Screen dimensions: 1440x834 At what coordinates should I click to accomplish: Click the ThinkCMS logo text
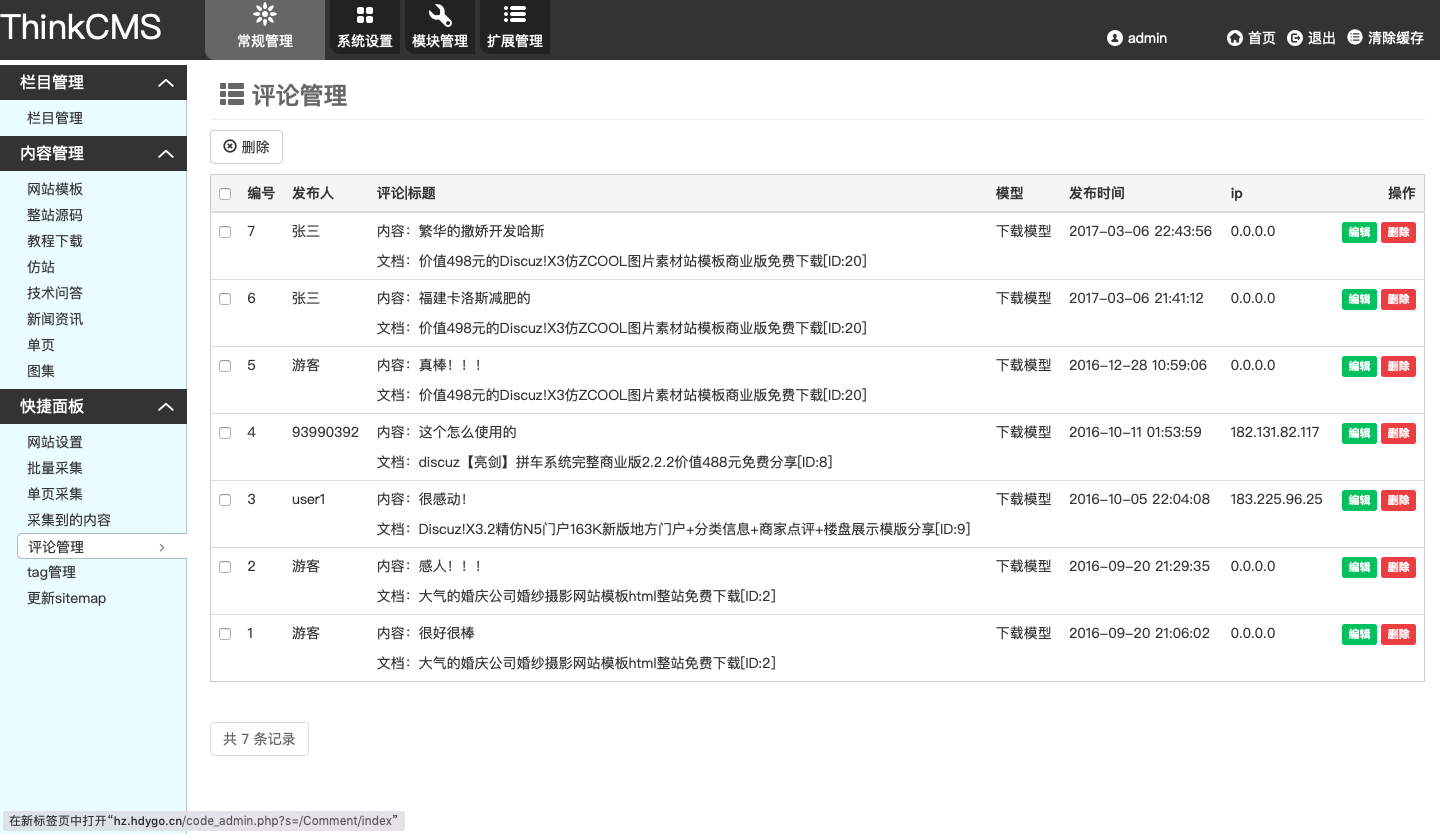[82, 28]
